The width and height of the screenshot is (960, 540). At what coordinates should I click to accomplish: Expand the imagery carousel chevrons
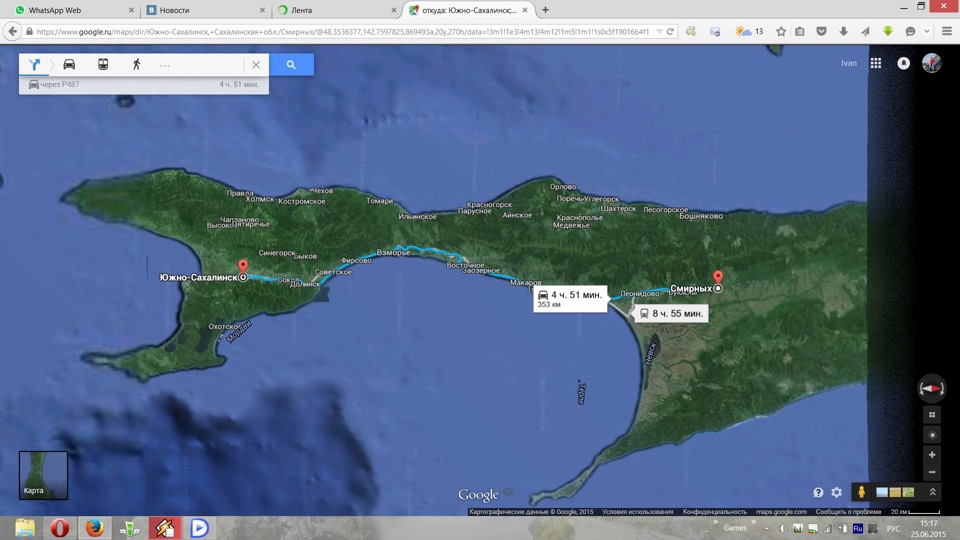(932, 492)
